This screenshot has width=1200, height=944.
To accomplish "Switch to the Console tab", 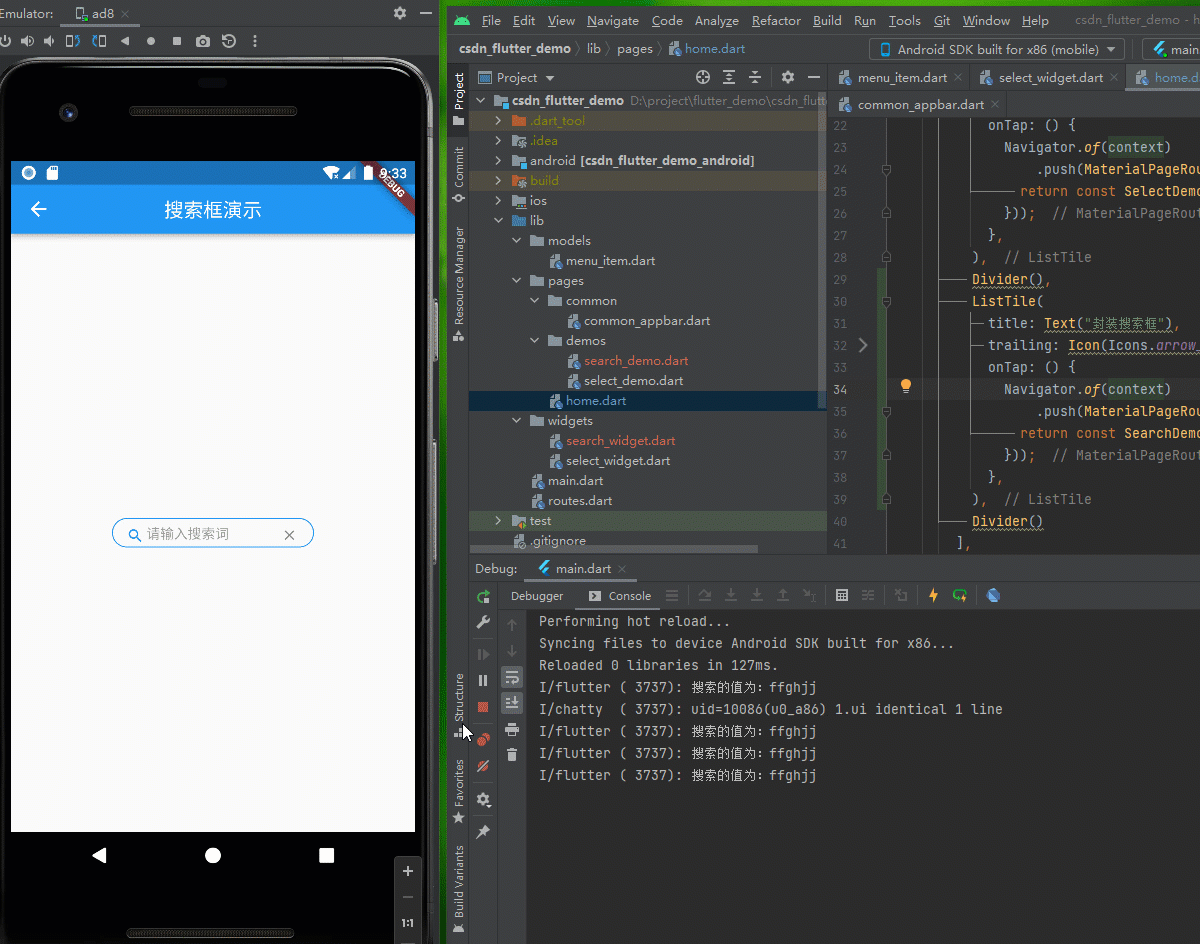I will pos(620,596).
